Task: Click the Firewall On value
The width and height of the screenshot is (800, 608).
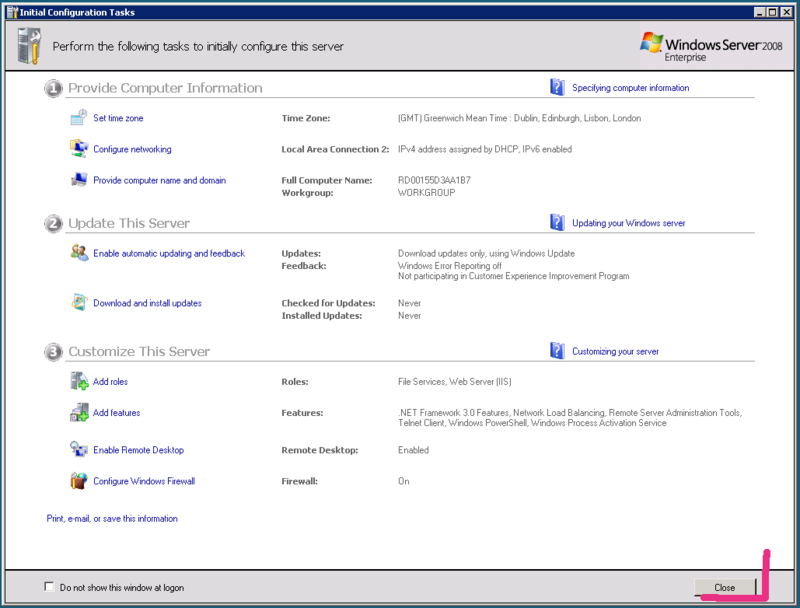Action: tap(404, 481)
